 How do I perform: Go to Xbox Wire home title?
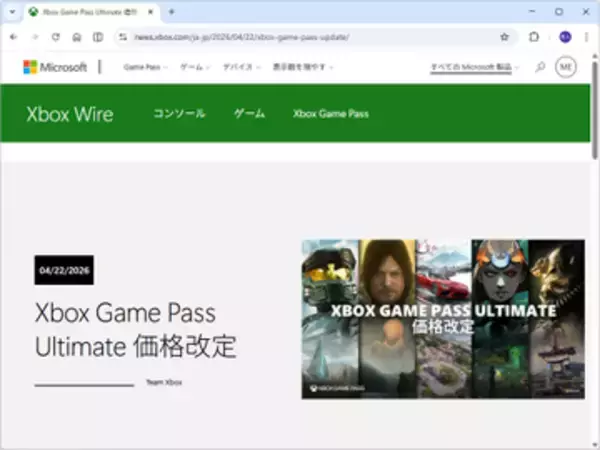click(x=70, y=114)
